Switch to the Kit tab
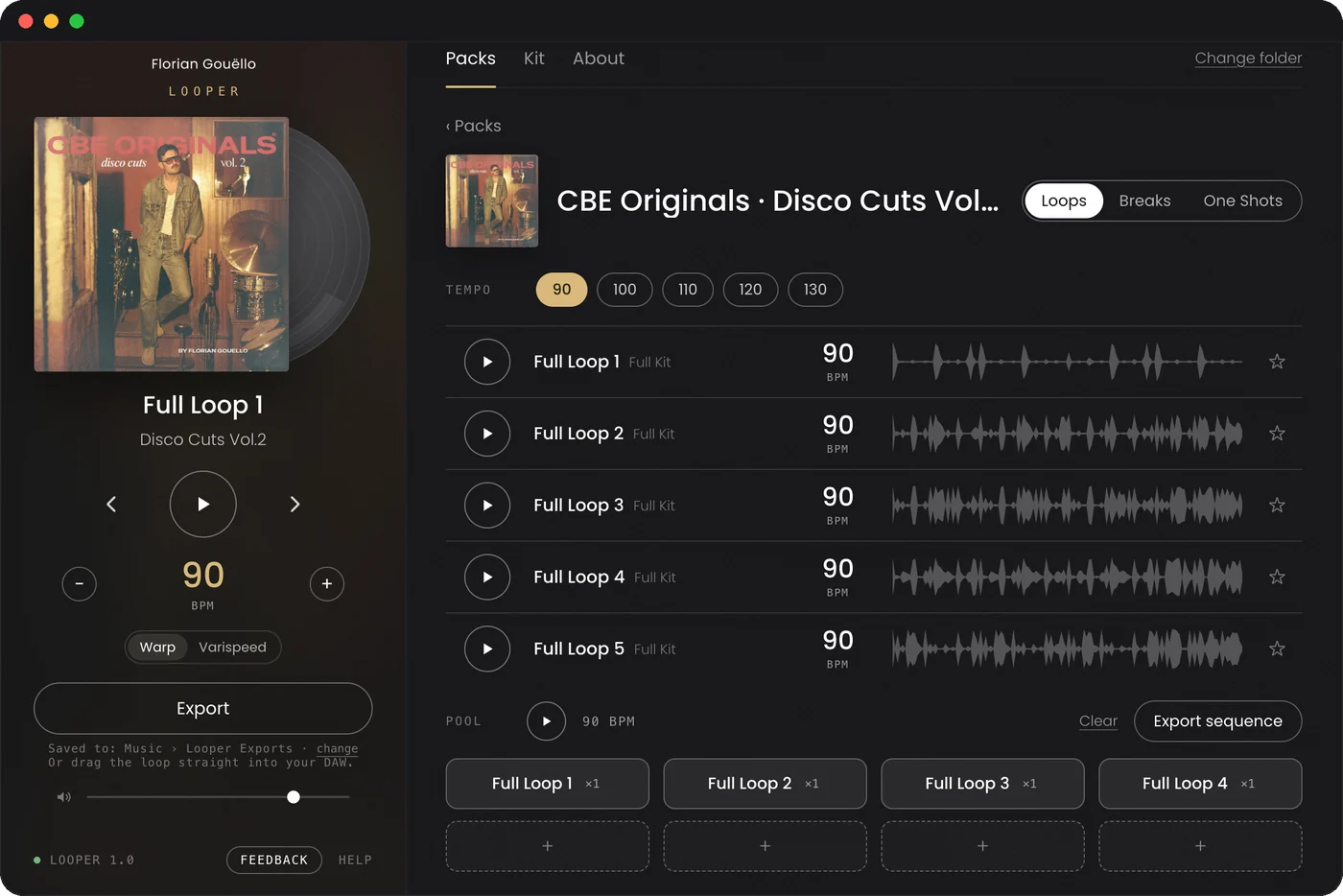 [534, 59]
